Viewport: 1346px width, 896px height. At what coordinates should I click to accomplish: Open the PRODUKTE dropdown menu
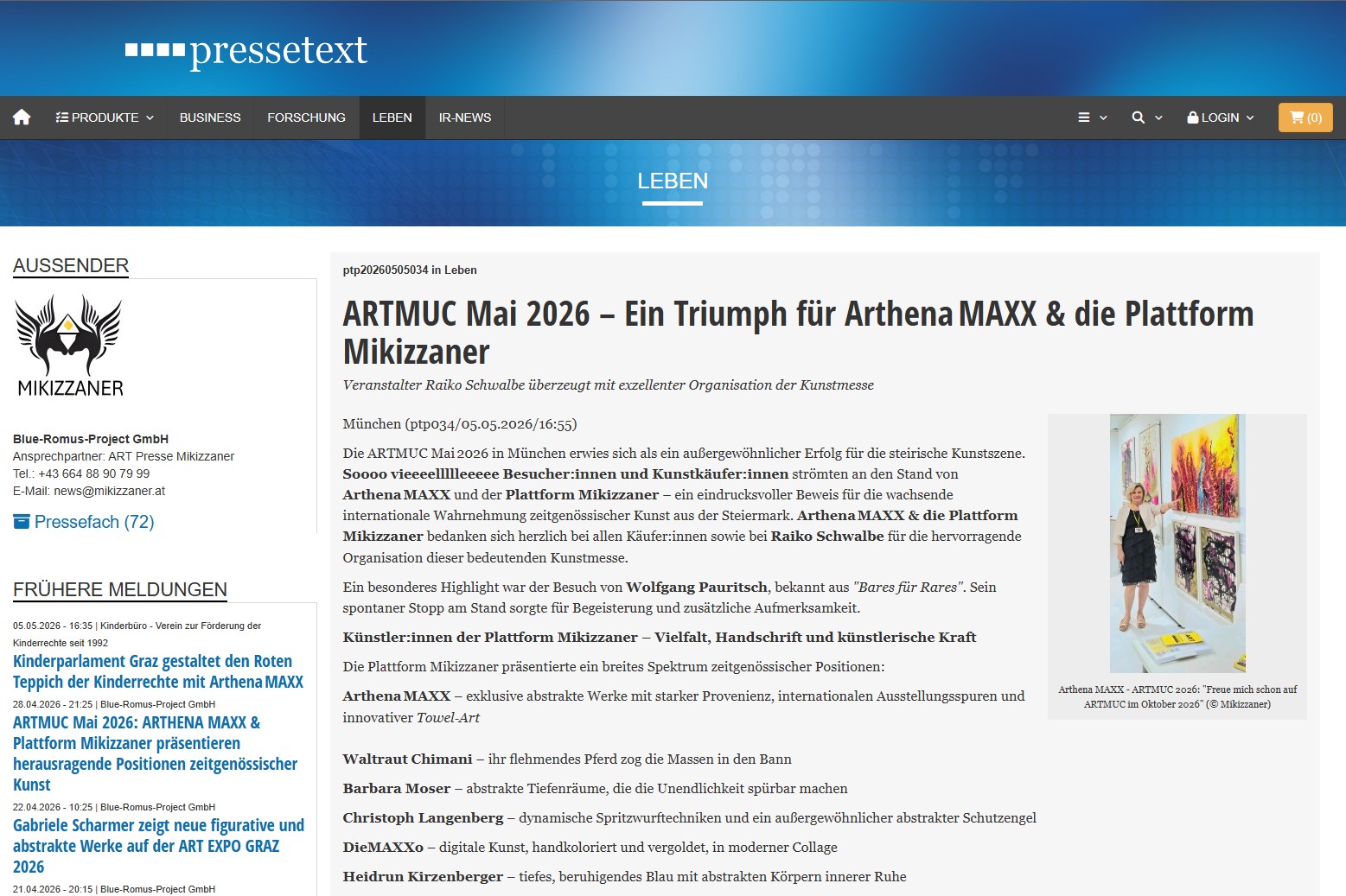point(105,118)
